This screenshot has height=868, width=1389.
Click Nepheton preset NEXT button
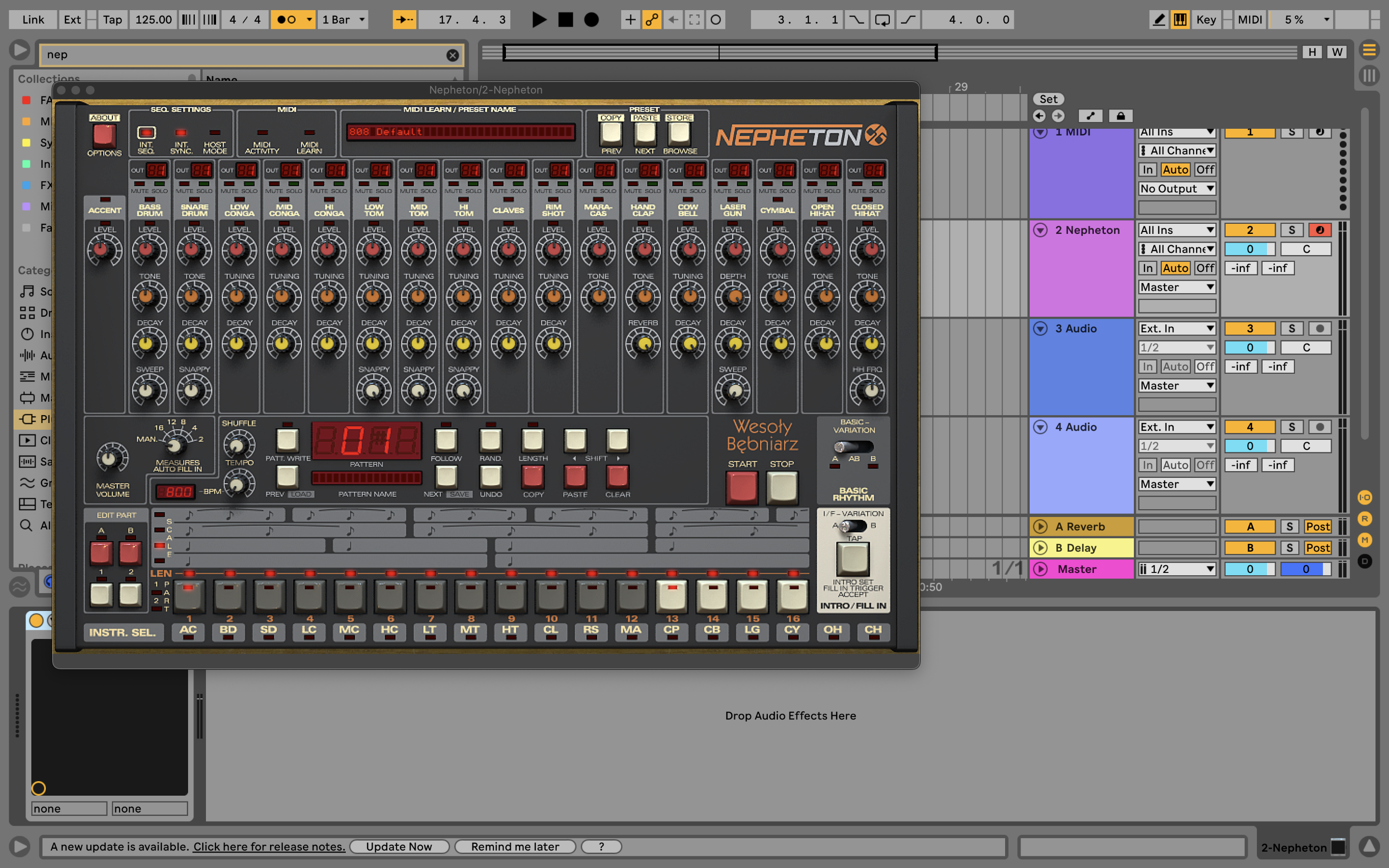click(x=644, y=133)
